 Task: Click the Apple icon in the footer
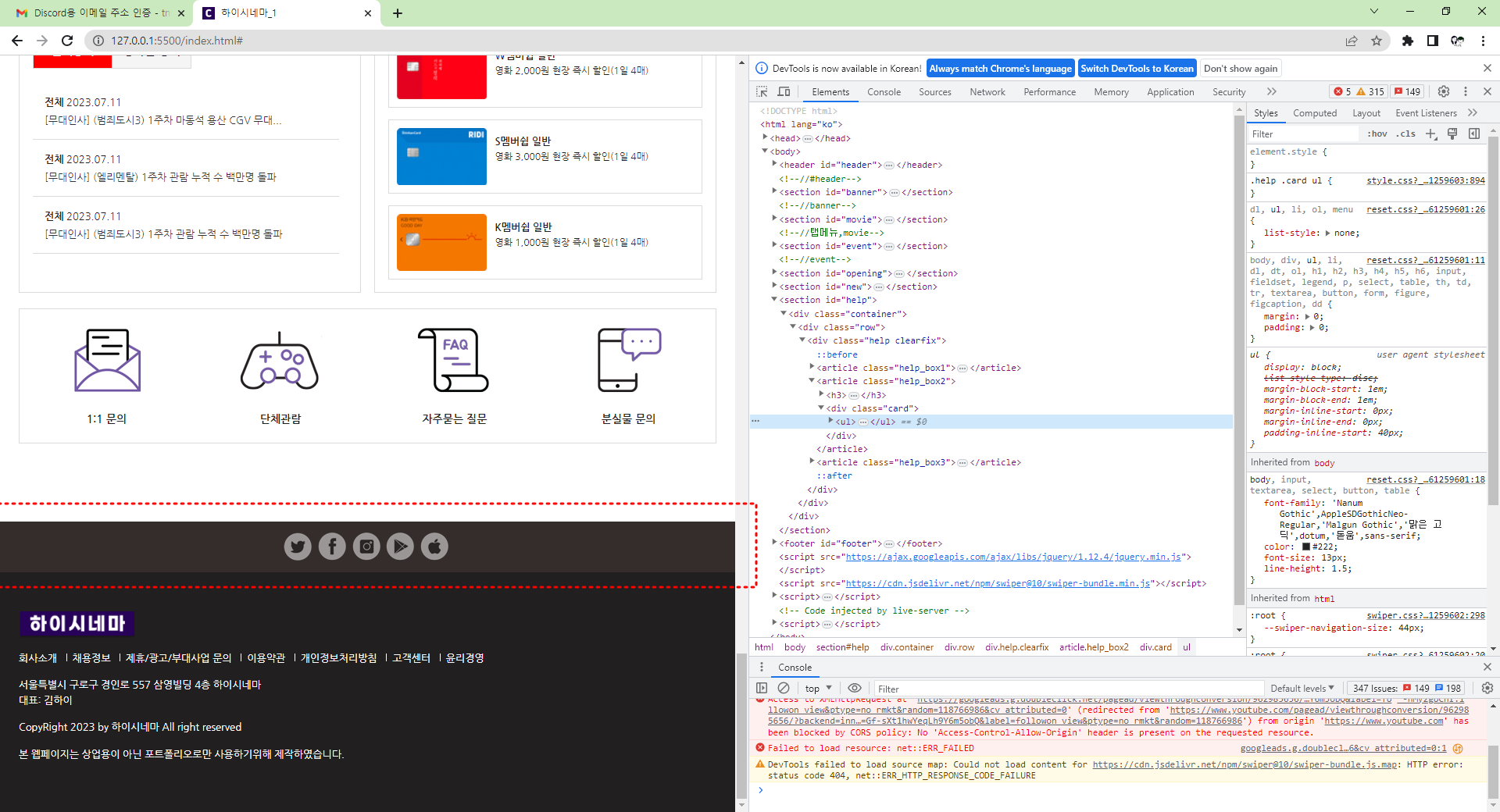[435, 547]
